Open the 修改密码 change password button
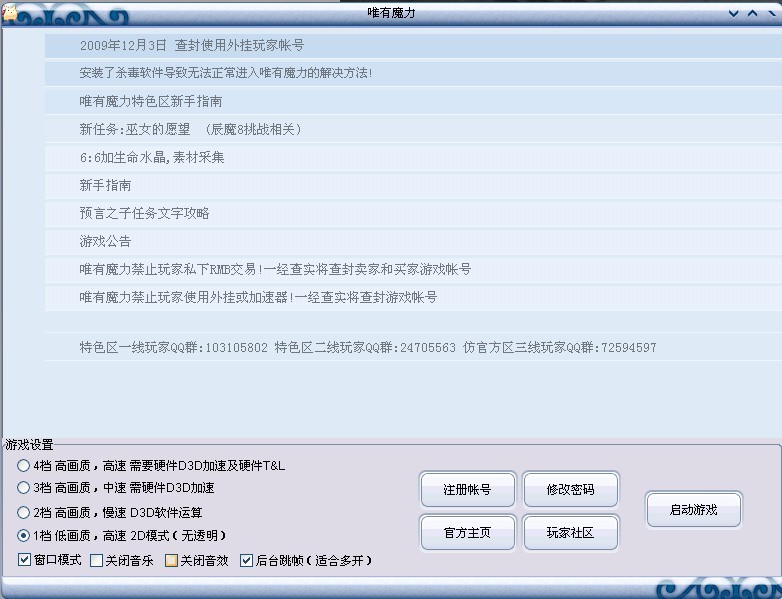The image size is (782, 599). coord(571,490)
